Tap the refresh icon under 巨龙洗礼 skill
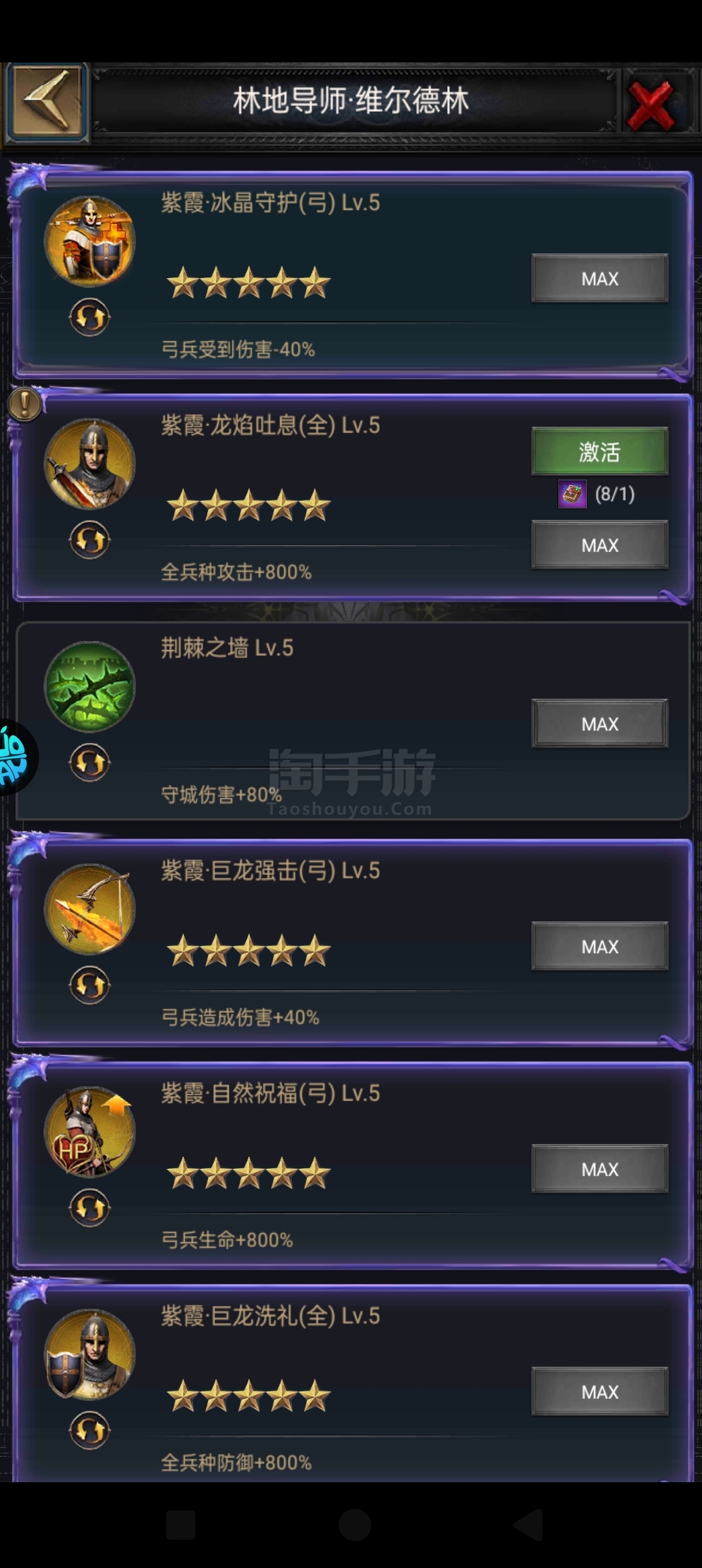 (90, 1431)
